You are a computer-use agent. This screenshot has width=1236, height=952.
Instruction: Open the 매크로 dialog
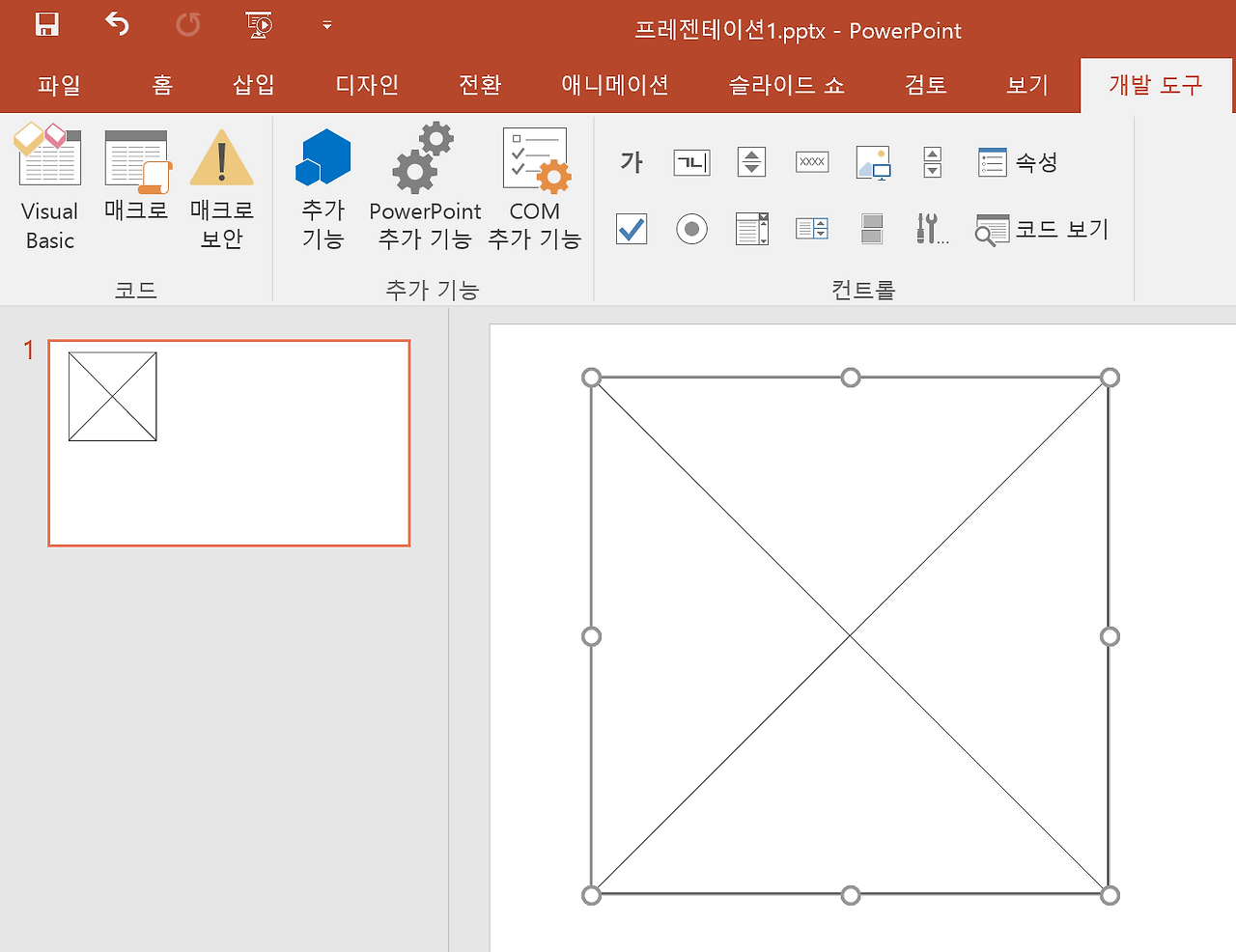[x=136, y=176]
